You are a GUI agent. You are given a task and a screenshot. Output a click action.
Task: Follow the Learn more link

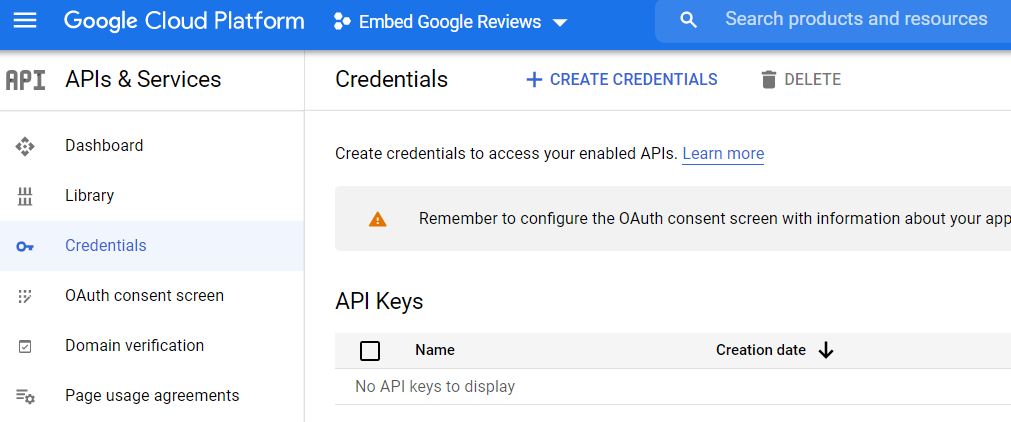[723, 154]
